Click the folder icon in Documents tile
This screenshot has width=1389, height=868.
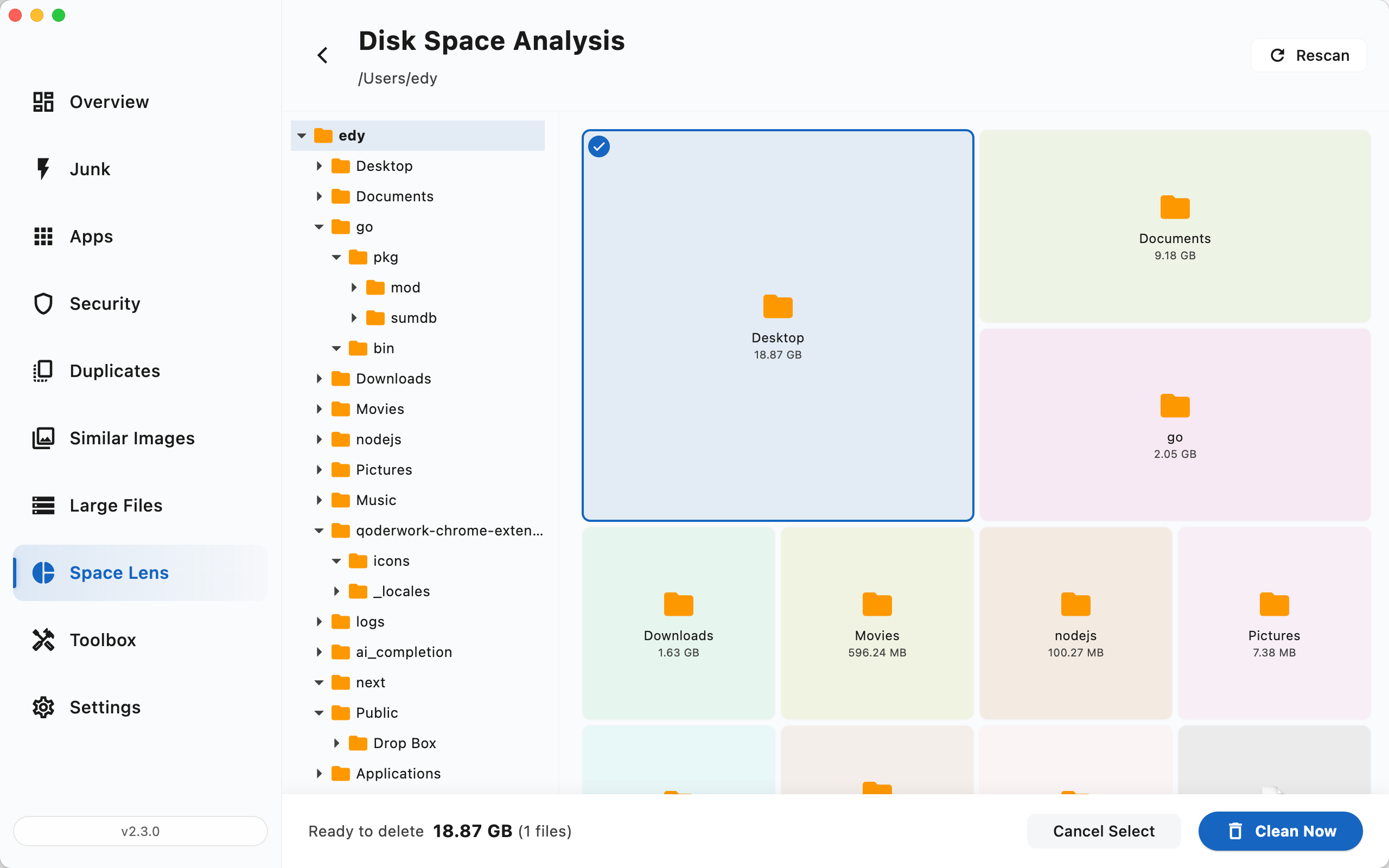click(1174, 207)
